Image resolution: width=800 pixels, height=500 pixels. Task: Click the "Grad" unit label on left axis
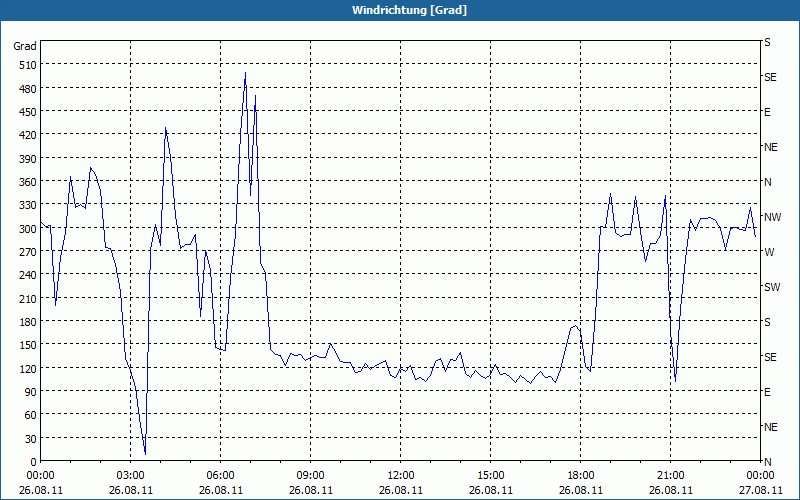coord(24,46)
